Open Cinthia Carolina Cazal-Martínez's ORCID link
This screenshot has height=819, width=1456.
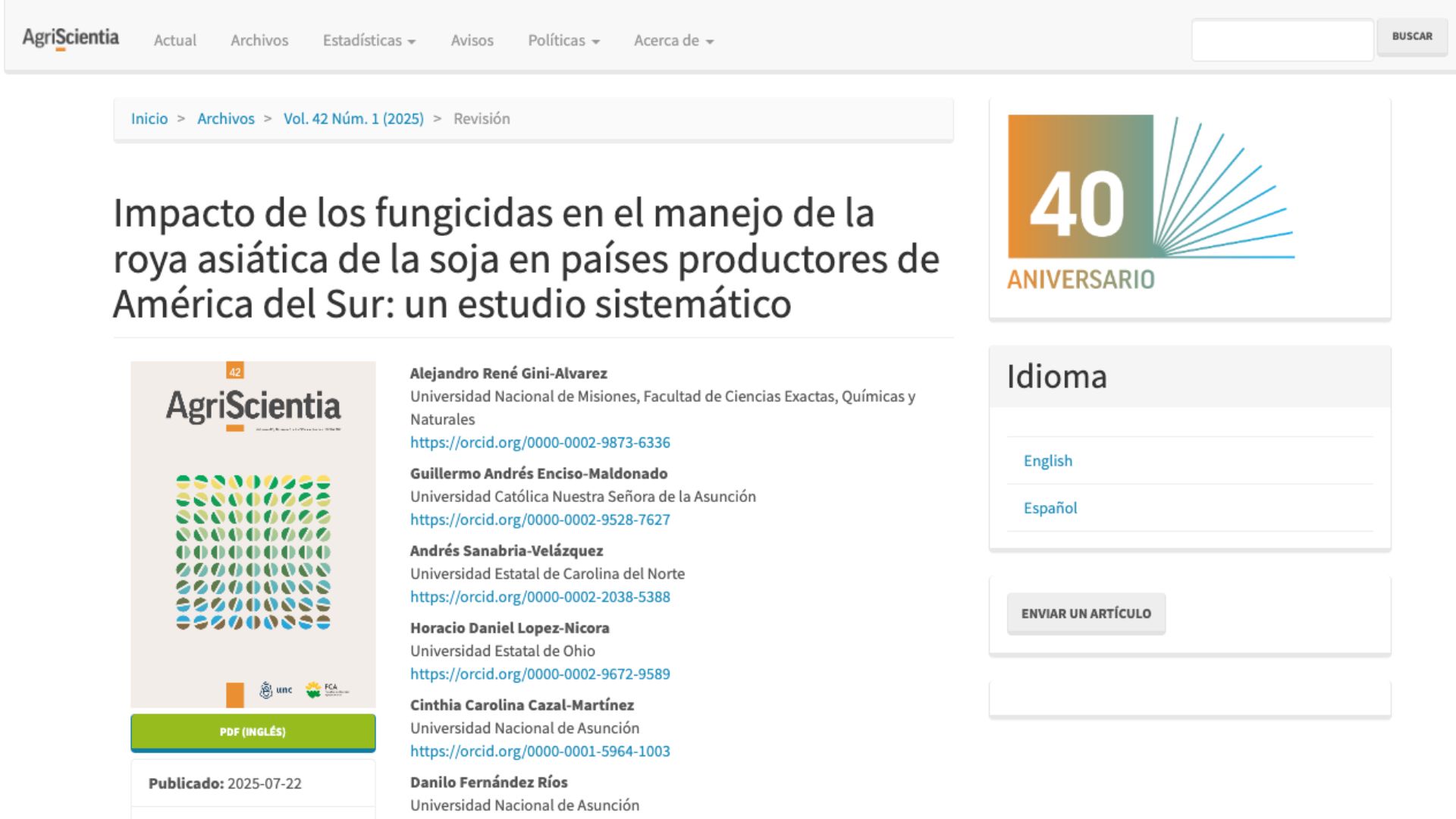click(540, 751)
